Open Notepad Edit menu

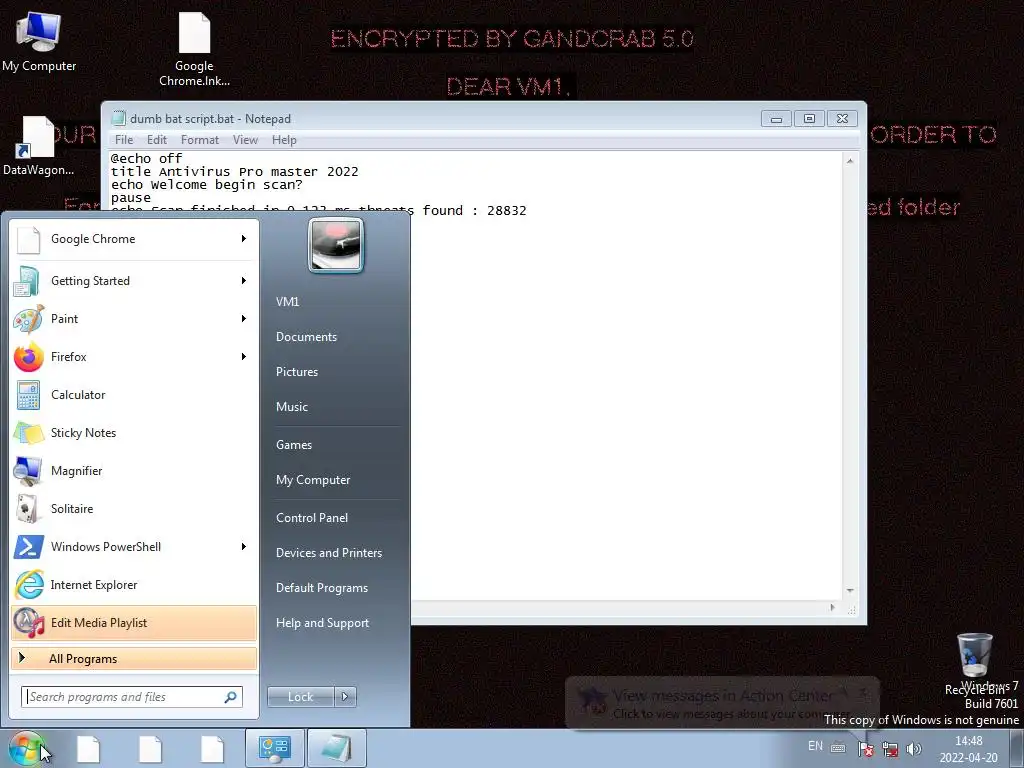pos(157,140)
